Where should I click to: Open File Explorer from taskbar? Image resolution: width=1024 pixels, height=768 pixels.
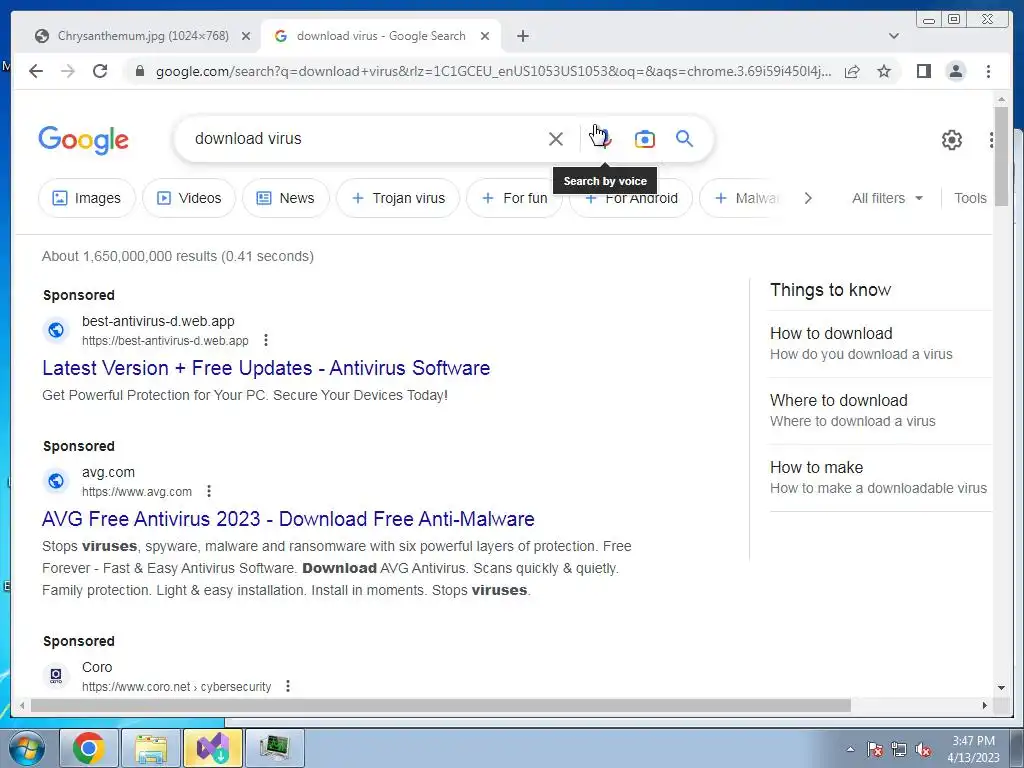(151, 748)
